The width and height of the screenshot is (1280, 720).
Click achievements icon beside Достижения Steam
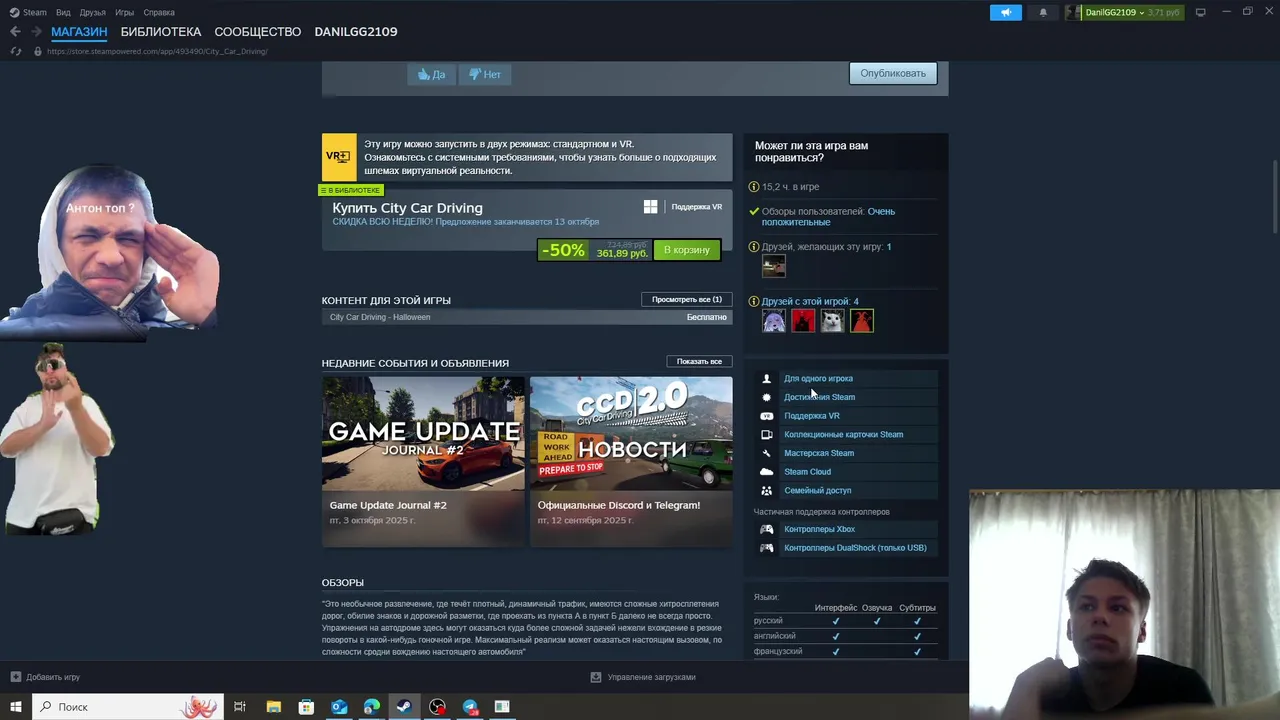[x=767, y=397]
